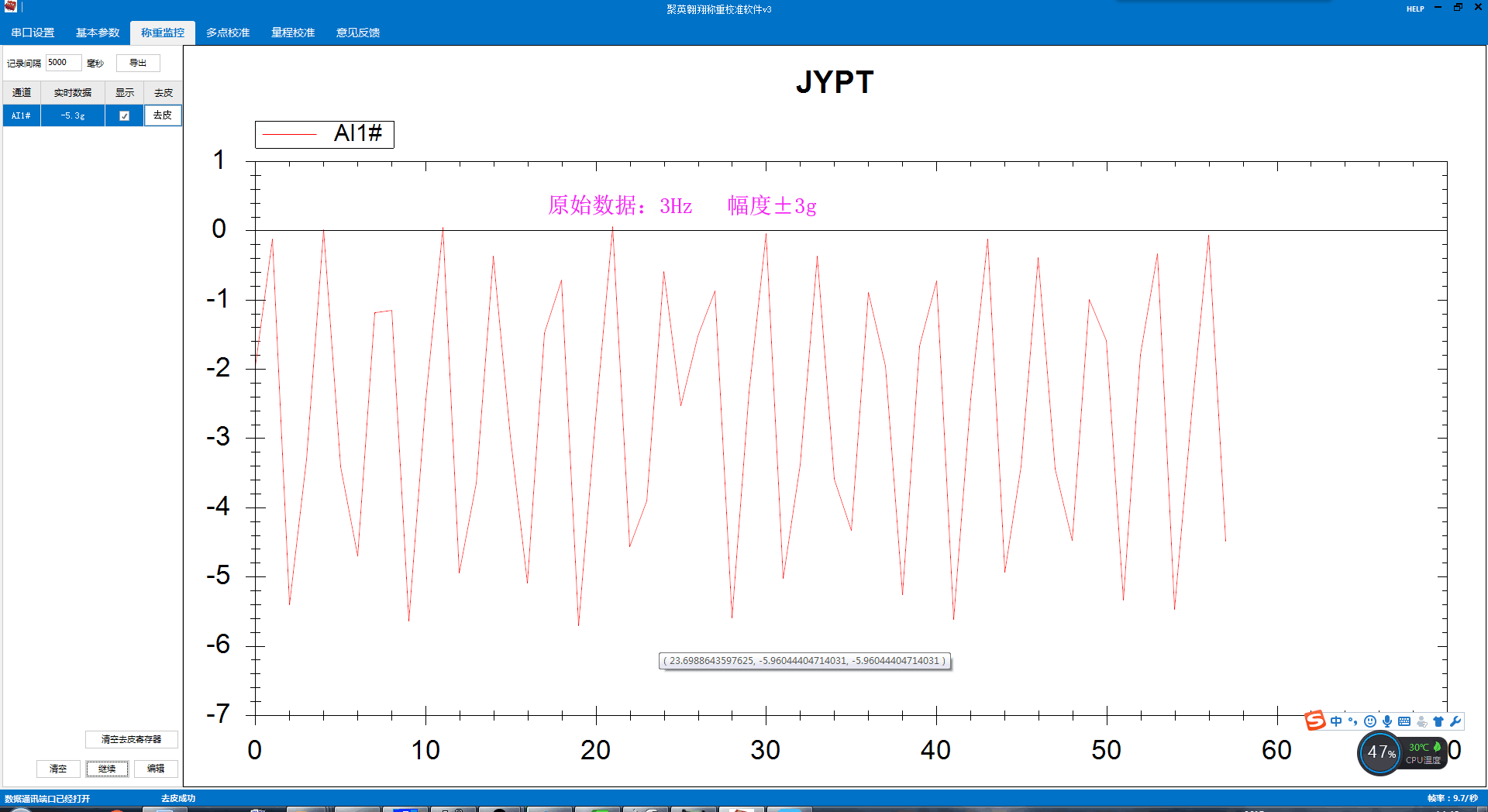Viewport: 1488px width, 812px height.
Task: Open the Sogou account person icon
Action: coord(1422,721)
